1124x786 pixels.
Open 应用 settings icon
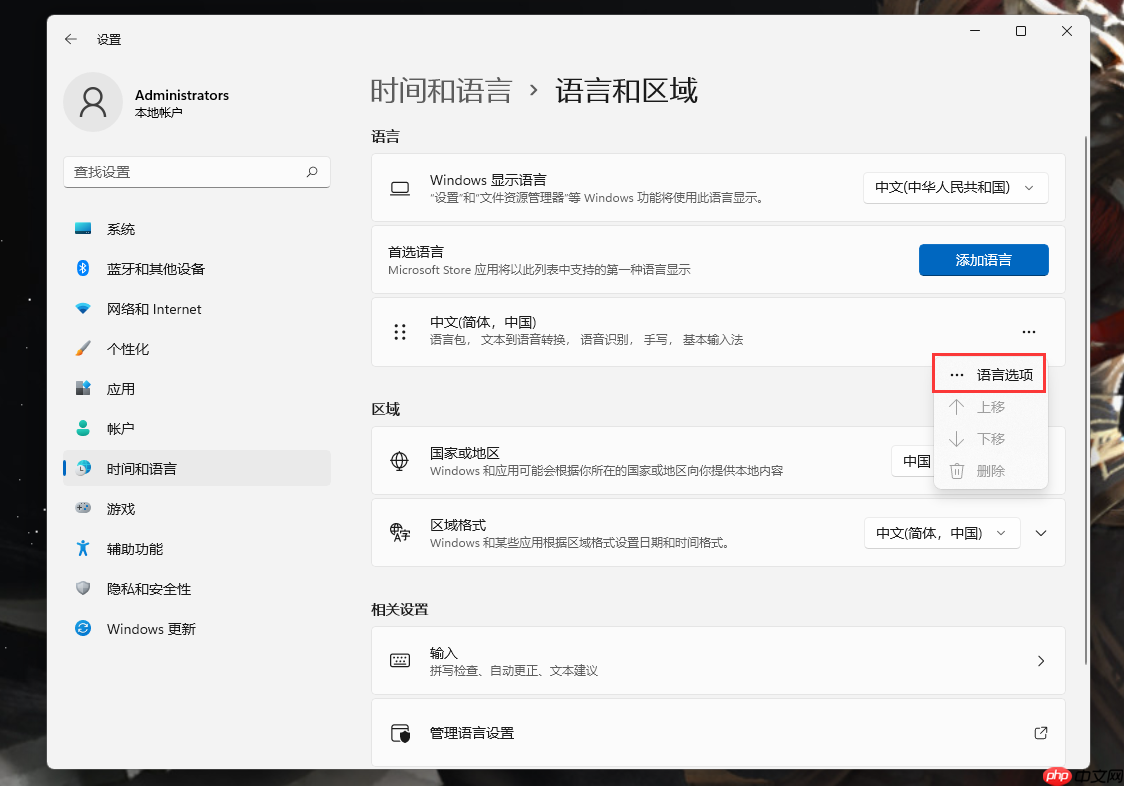click(82, 388)
